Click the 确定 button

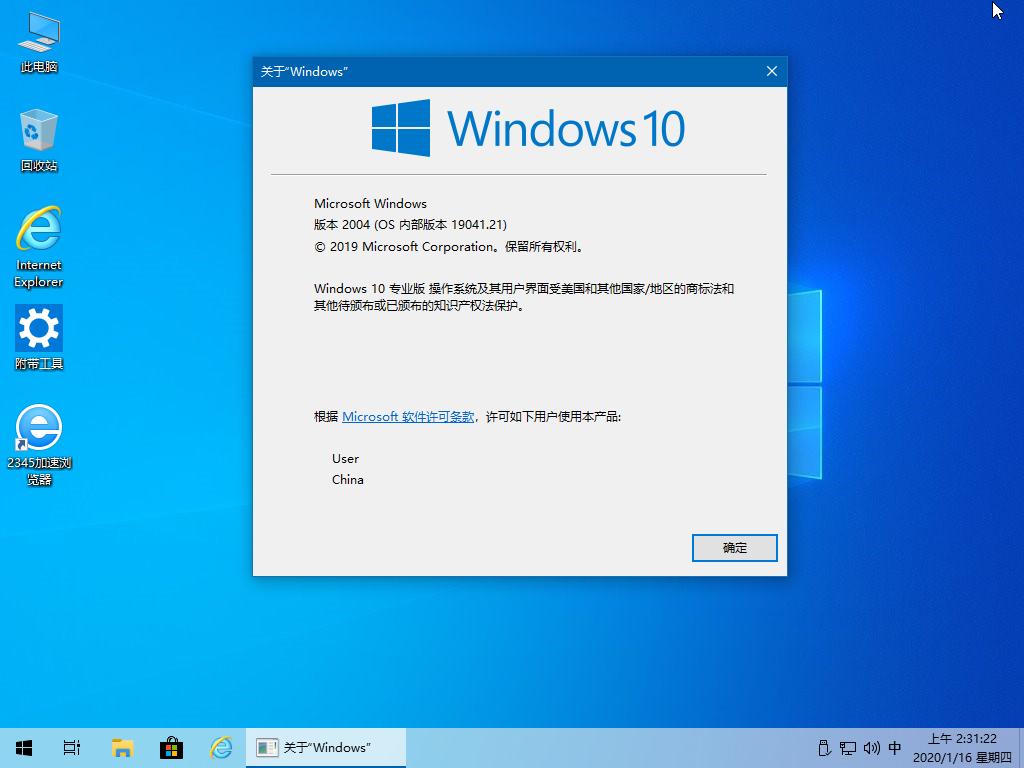735,548
